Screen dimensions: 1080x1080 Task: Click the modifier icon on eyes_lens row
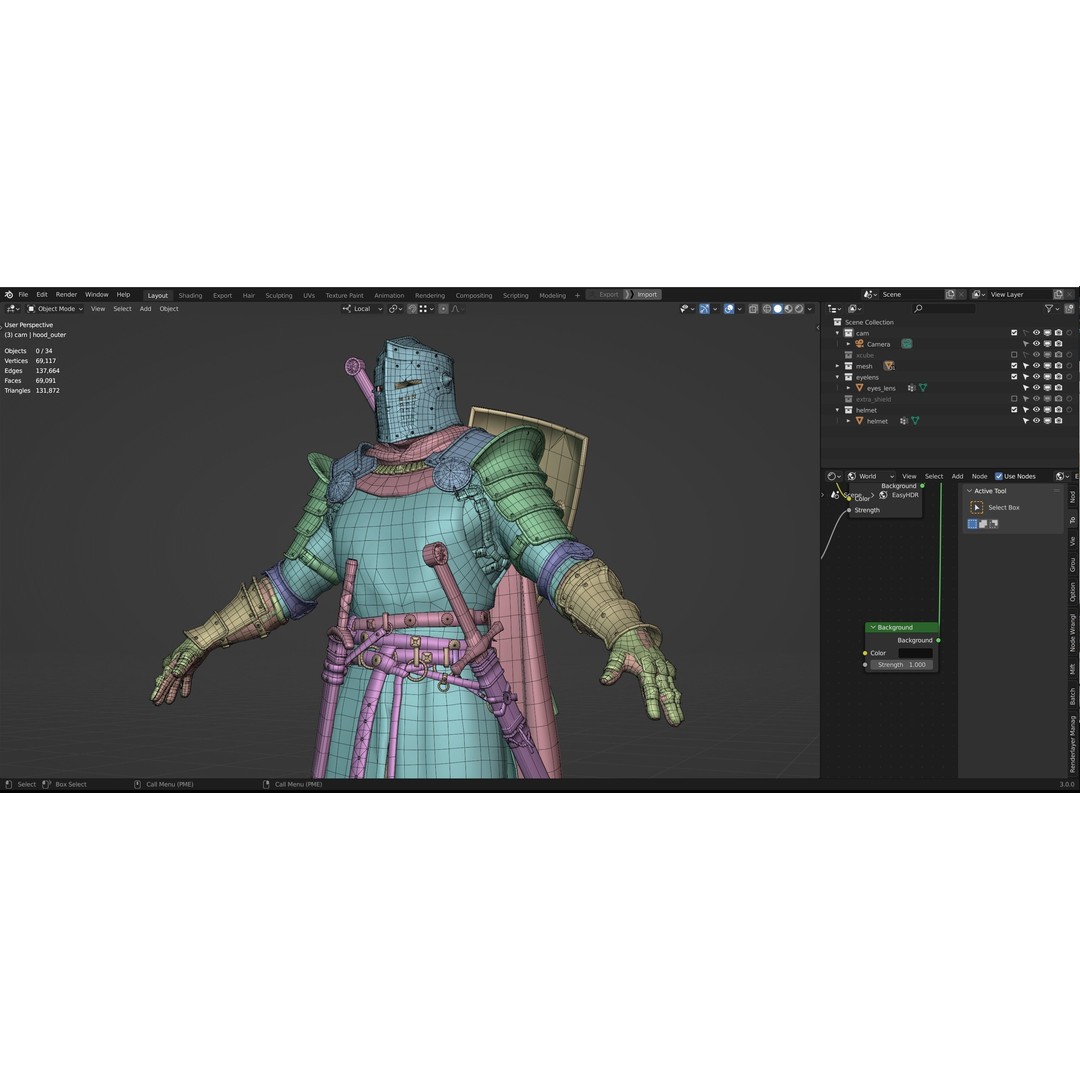click(x=911, y=388)
